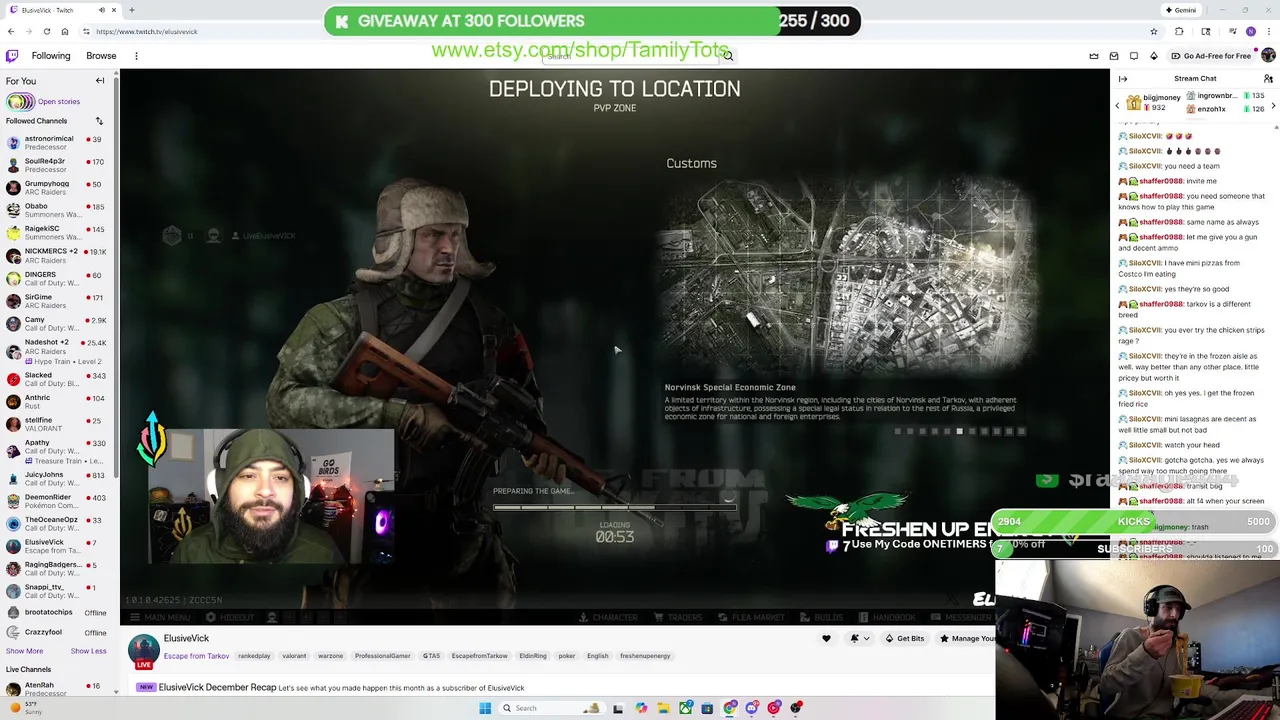Open the three-dot more menu beside Browse
Image resolution: width=1280 pixels, height=720 pixels.
136,56
